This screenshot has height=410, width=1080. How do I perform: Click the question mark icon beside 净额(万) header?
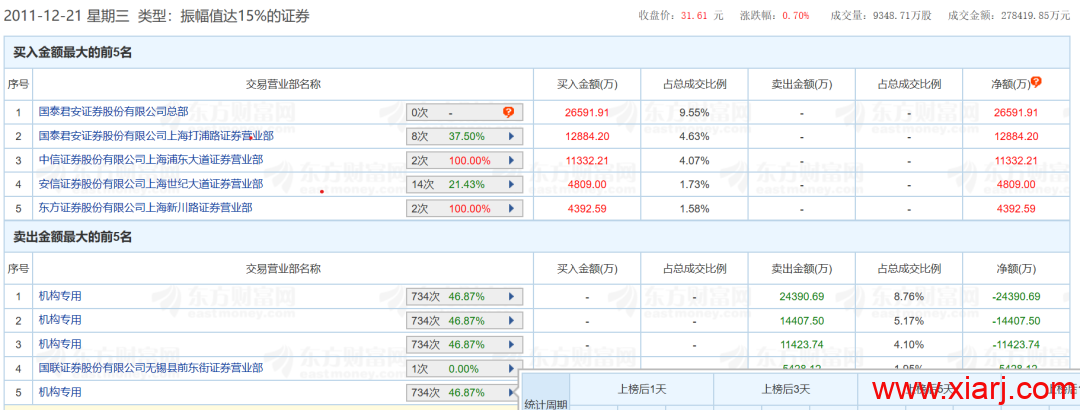[x=1036, y=82]
